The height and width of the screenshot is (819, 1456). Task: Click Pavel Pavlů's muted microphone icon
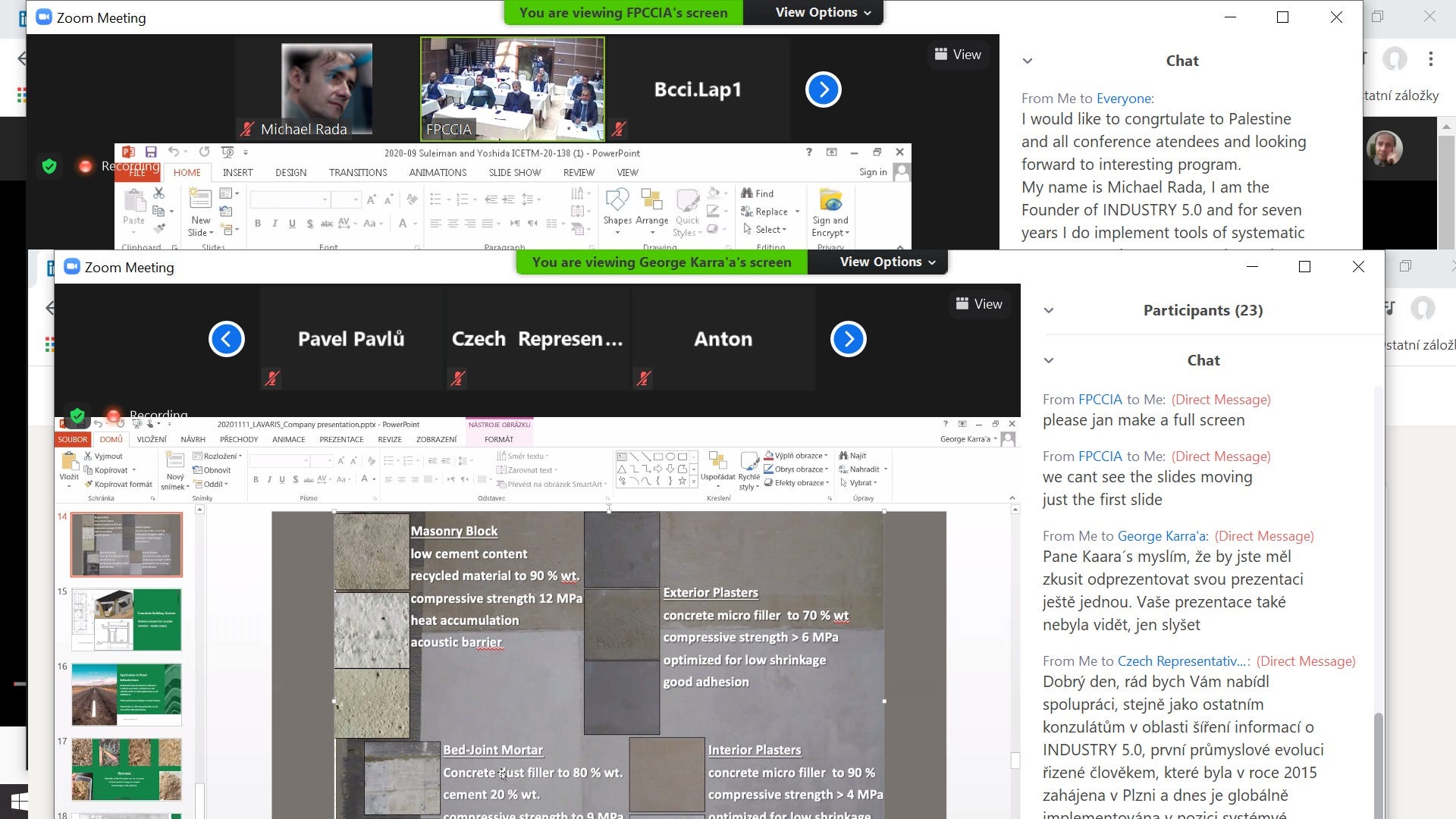tap(271, 378)
